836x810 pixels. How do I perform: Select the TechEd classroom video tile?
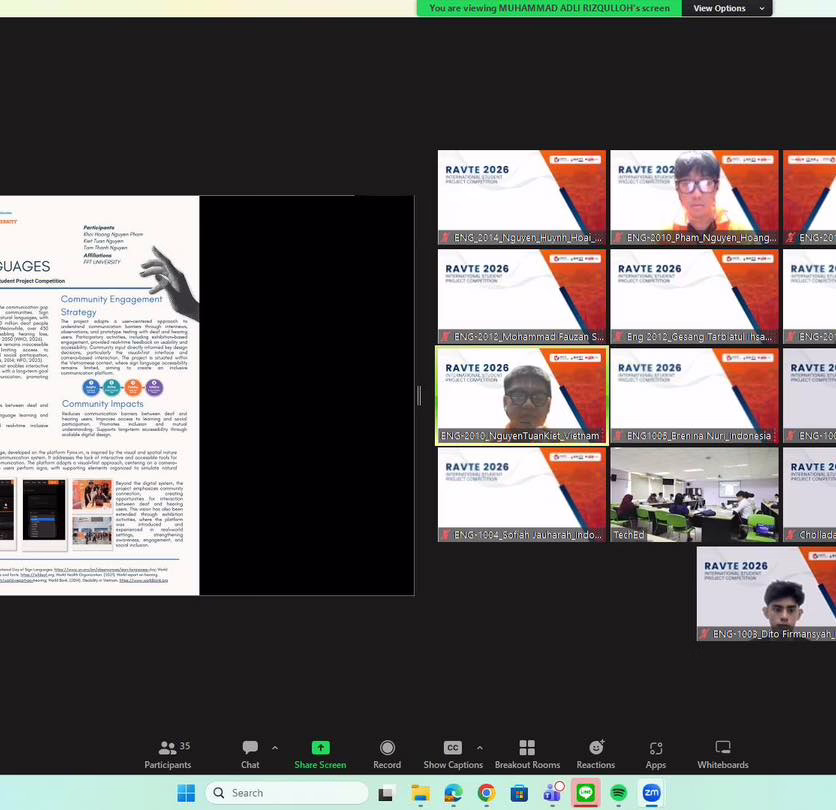[694, 494]
